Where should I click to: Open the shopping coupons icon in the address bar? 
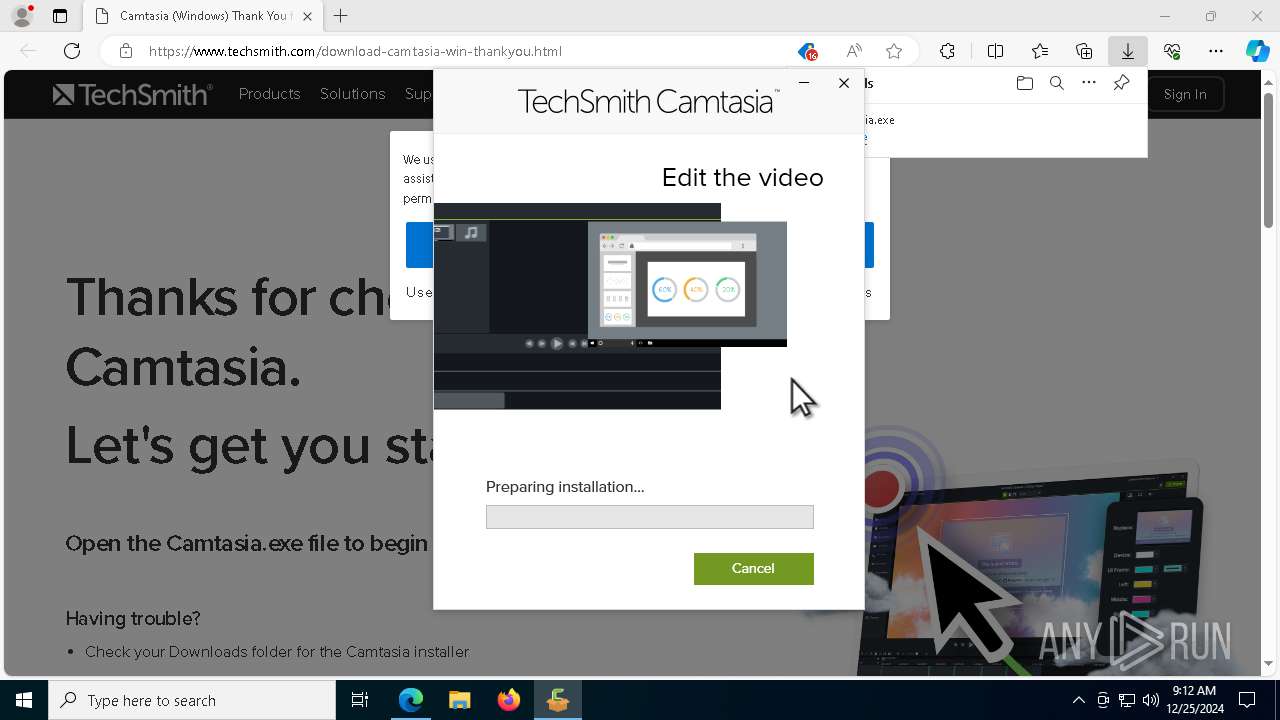pyautogui.click(x=807, y=51)
